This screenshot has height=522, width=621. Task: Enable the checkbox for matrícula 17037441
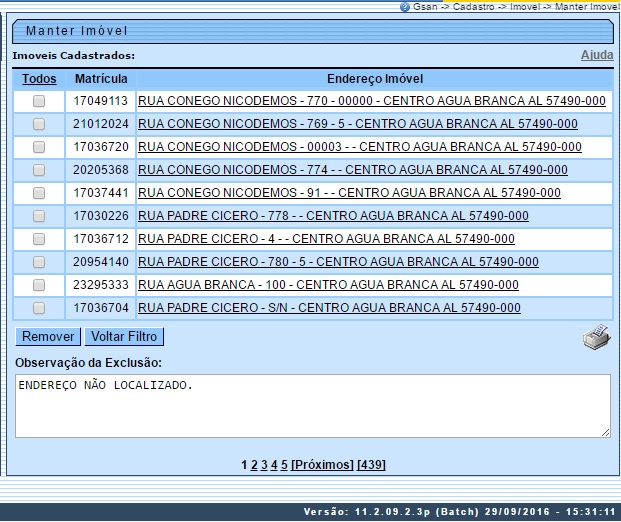(39, 193)
